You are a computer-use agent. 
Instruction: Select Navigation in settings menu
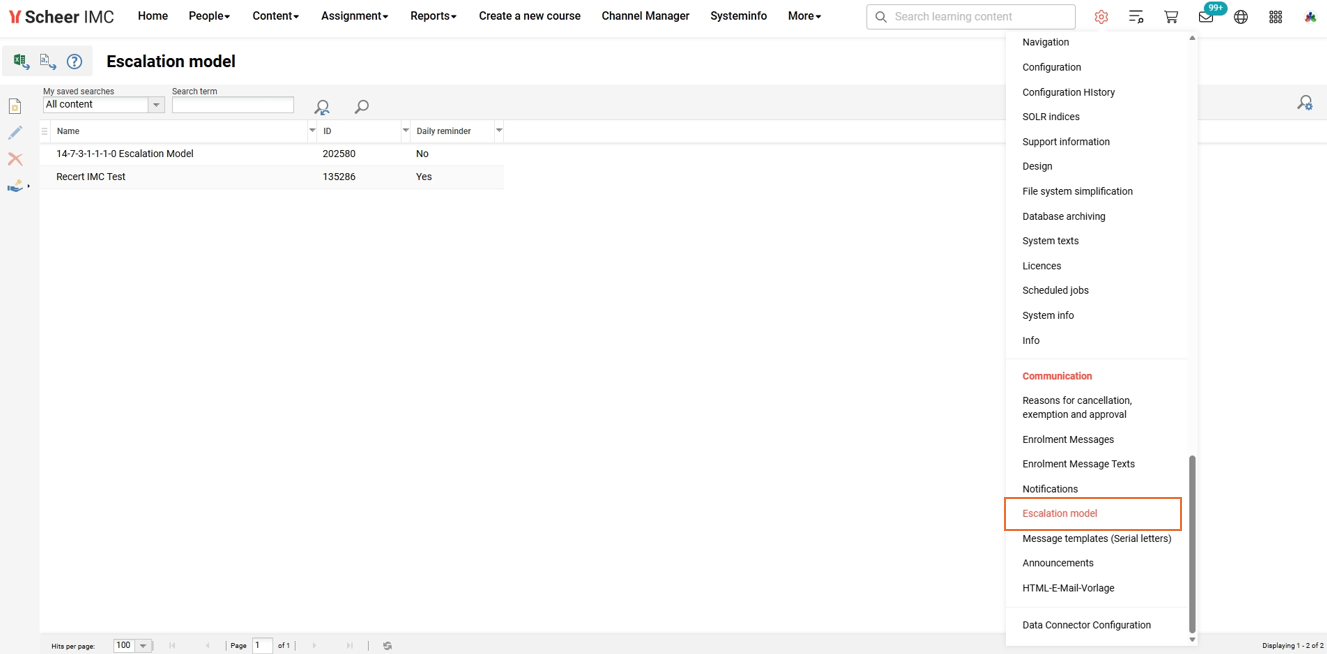[x=1045, y=42]
